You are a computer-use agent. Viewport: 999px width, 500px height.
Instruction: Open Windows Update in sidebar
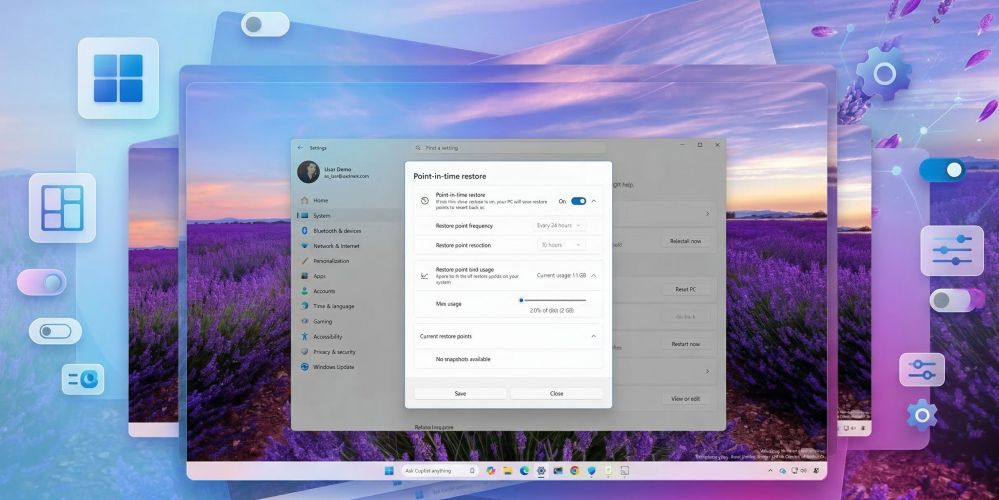[333, 367]
